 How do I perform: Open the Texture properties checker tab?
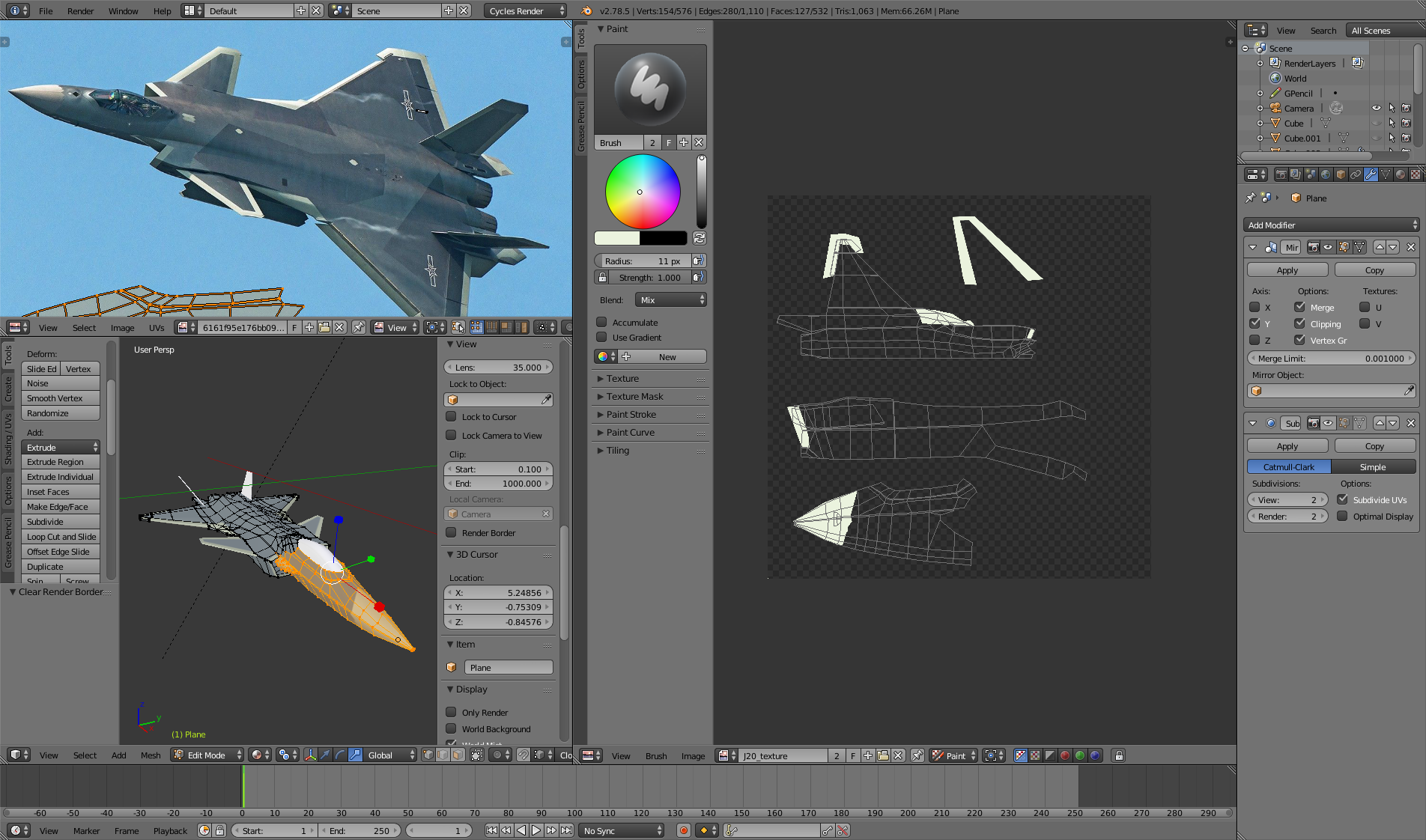1416,174
